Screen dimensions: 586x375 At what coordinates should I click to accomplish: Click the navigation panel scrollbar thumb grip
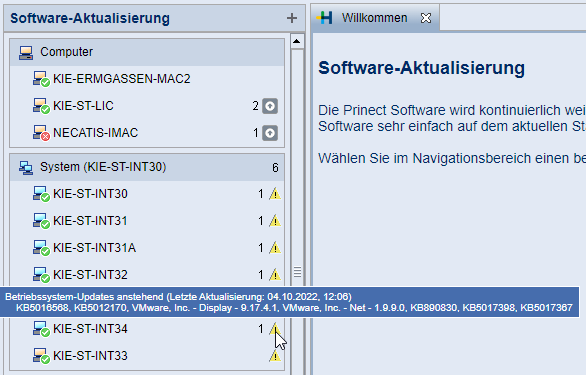tap(297, 272)
